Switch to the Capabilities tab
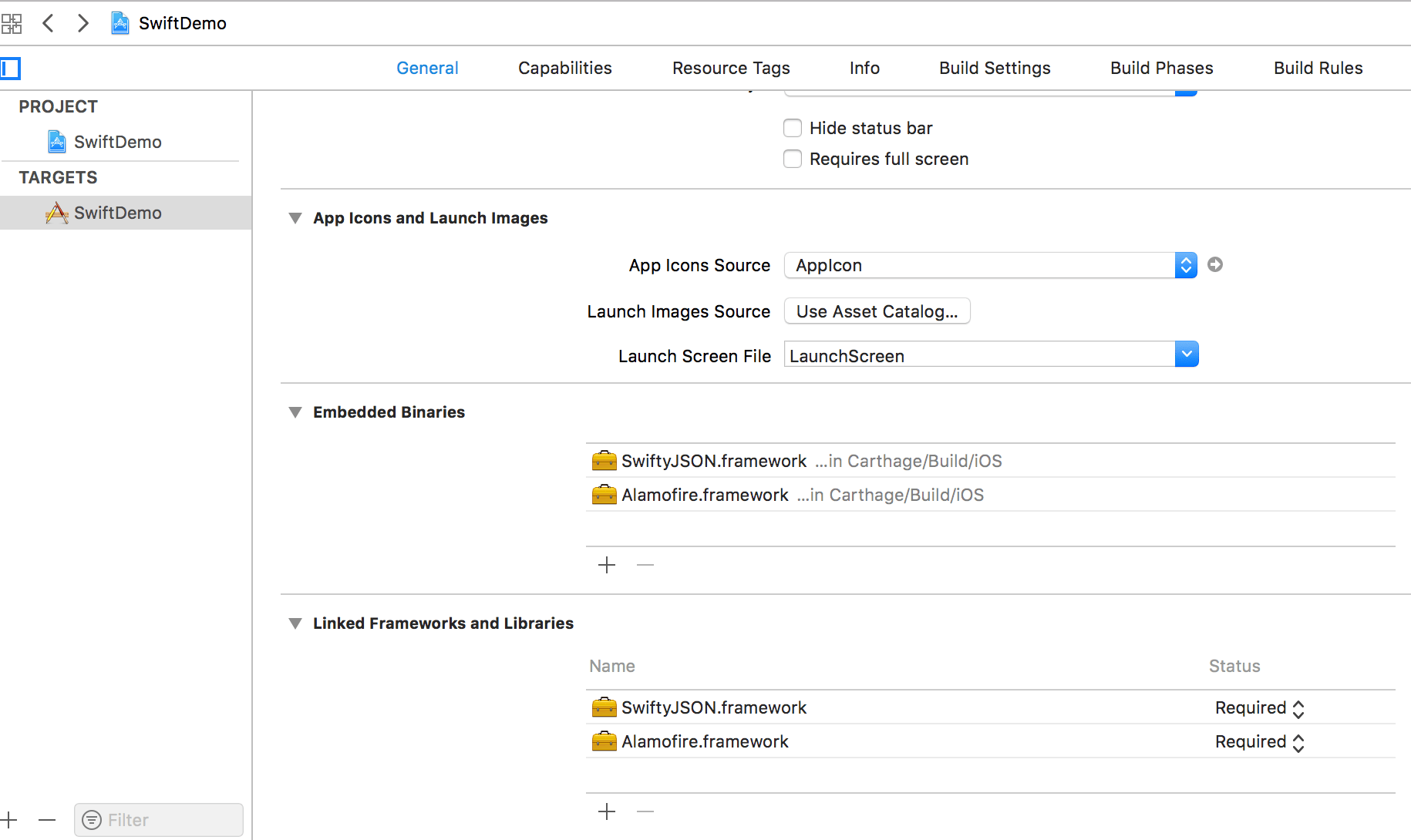Image resolution: width=1411 pixels, height=840 pixels. coord(565,68)
